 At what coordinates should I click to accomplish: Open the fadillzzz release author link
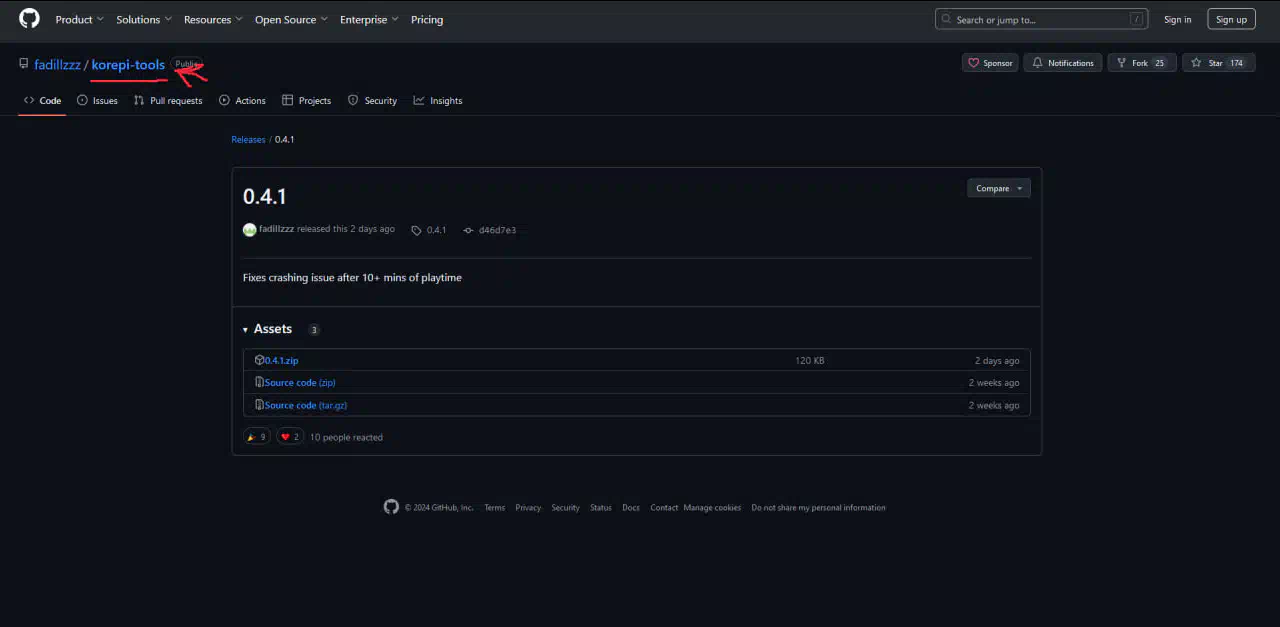(x=276, y=229)
